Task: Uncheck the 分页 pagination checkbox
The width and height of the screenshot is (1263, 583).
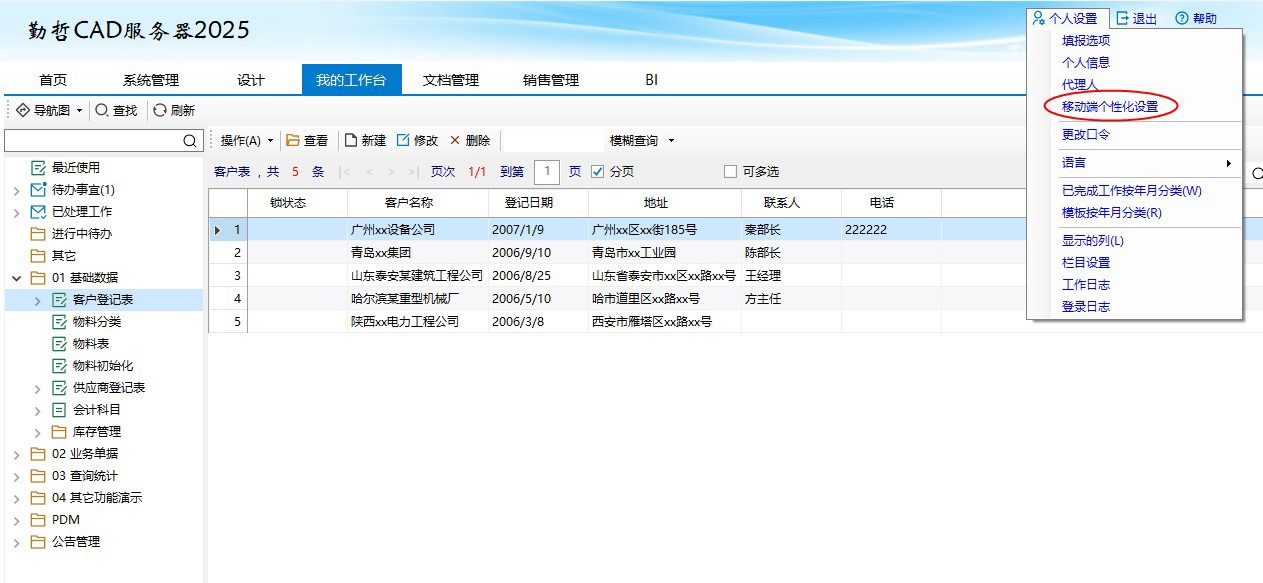Action: tap(598, 172)
